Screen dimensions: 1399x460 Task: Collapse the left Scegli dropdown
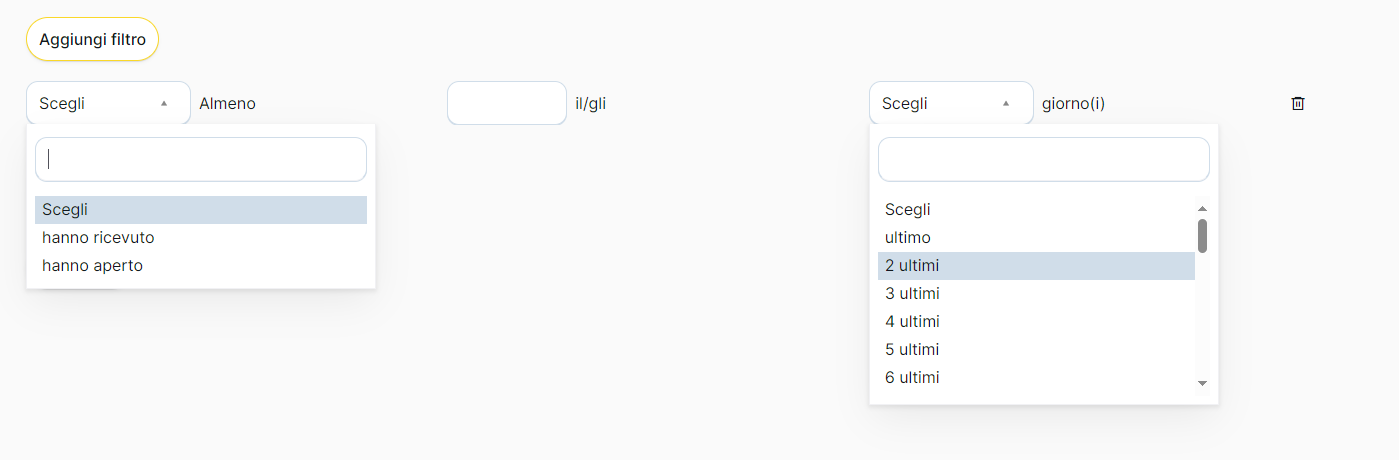pos(108,103)
